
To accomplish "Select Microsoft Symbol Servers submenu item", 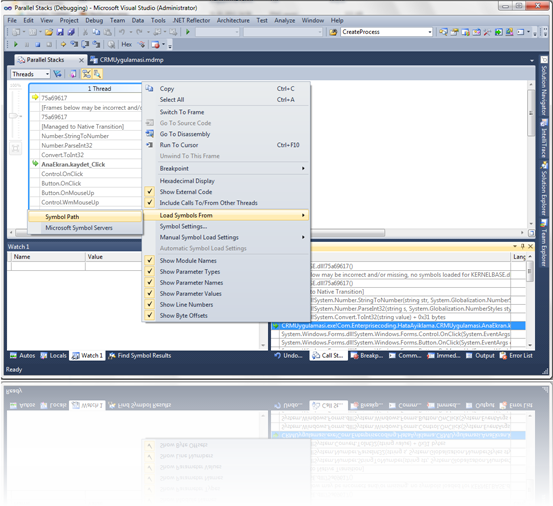I will pos(85,228).
